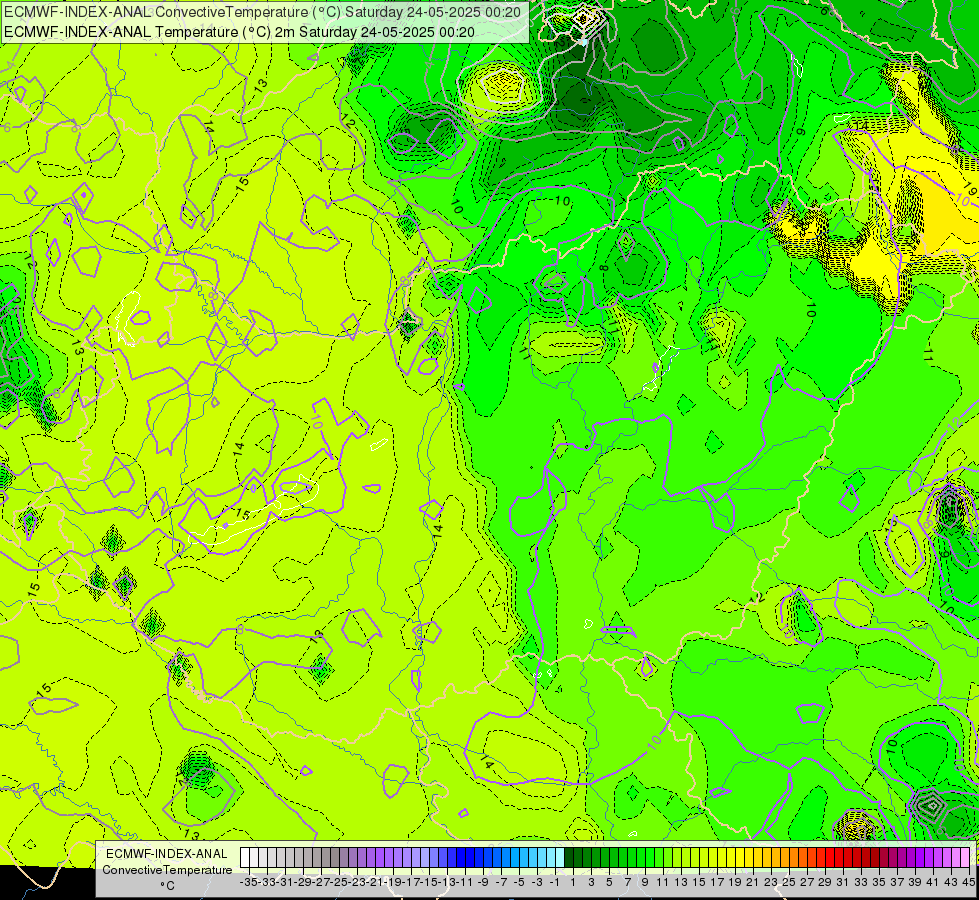Click the legend scale value '-19'
979x900 pixels.
[x=393, y=882]
